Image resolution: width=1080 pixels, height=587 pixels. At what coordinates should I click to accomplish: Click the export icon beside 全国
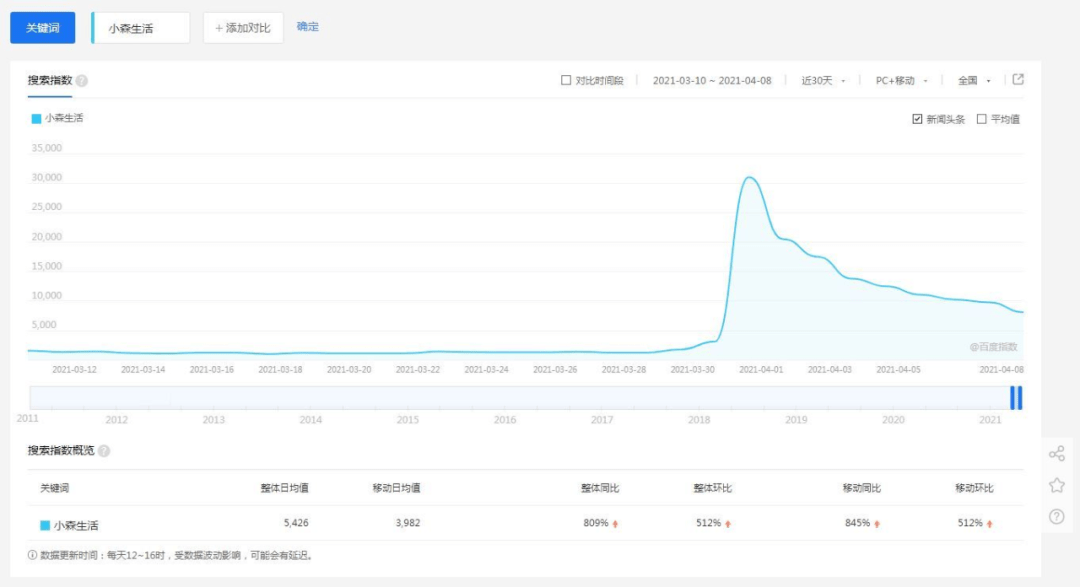pos(1018,80)
